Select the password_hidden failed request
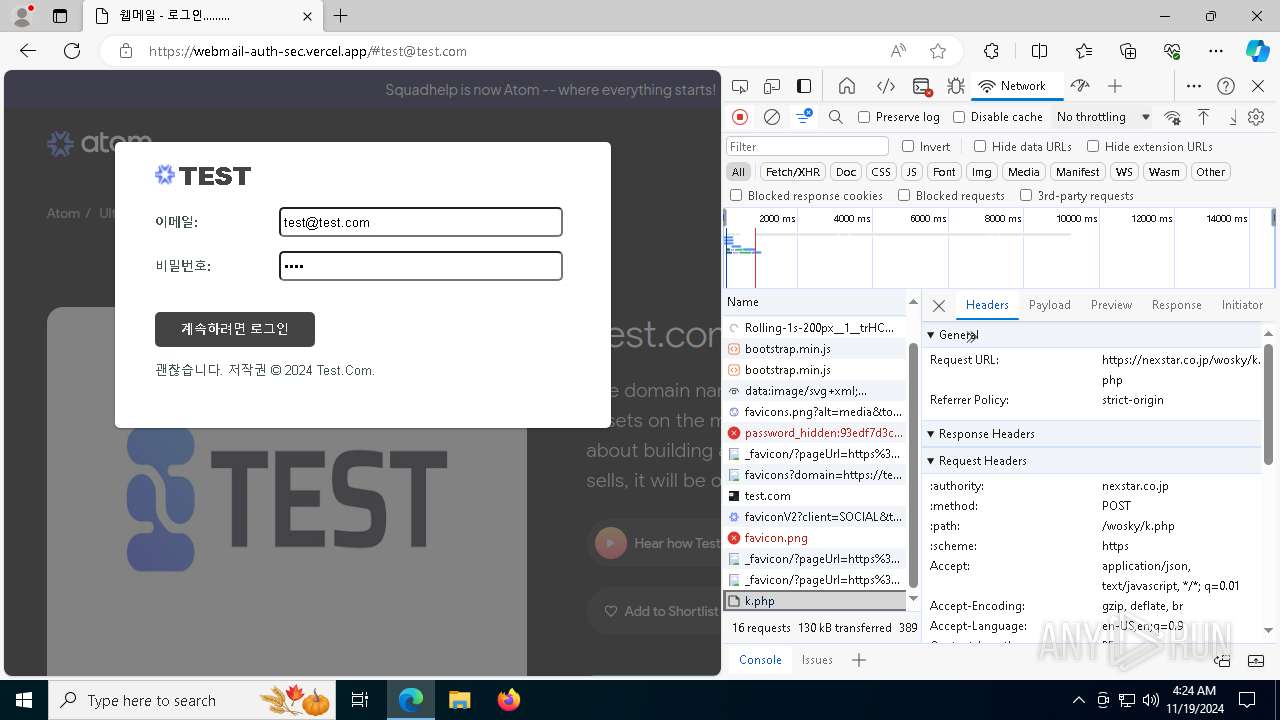 (x=815, y=433)
